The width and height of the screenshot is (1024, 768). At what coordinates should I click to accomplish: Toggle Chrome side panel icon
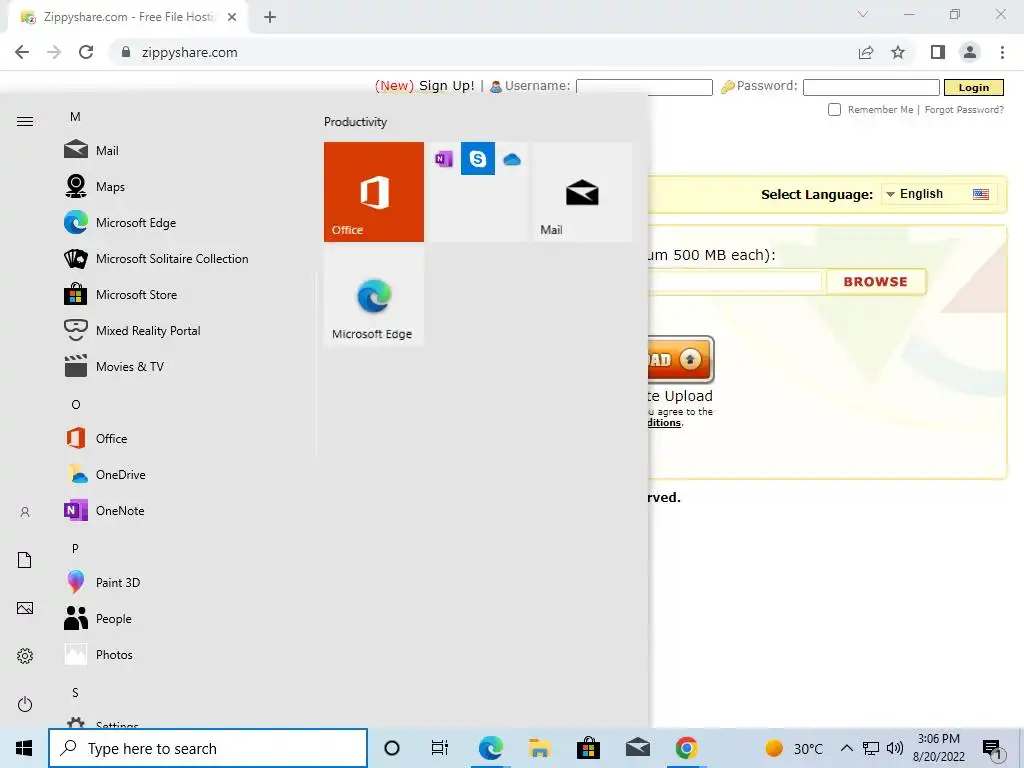pyautogui.click(x=938, y=52)
